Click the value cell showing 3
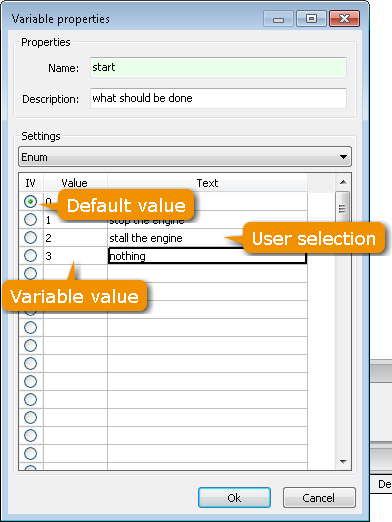The image size is (392, 522). [75, 256]
